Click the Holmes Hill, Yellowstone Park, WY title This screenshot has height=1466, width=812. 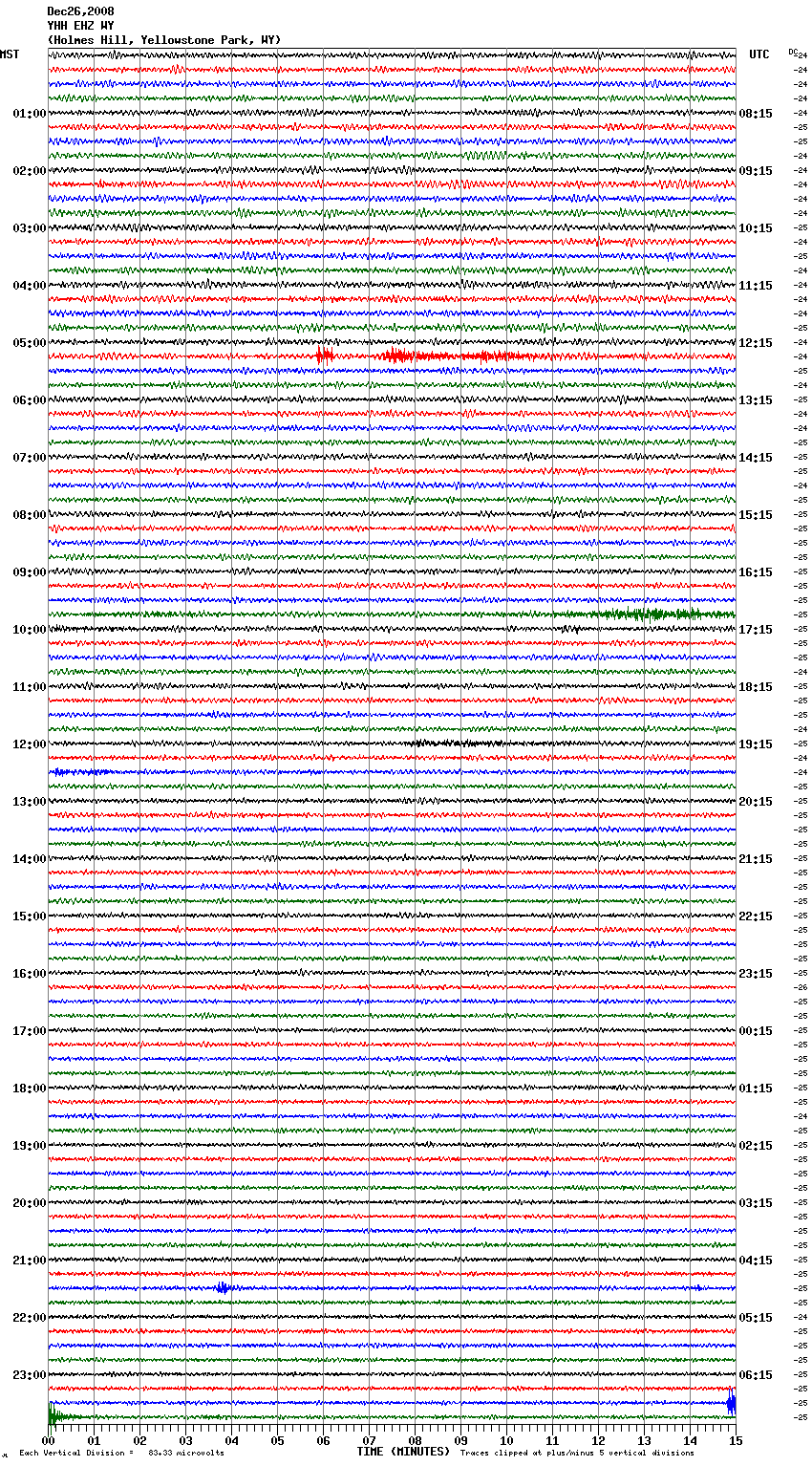pos(164,40)
